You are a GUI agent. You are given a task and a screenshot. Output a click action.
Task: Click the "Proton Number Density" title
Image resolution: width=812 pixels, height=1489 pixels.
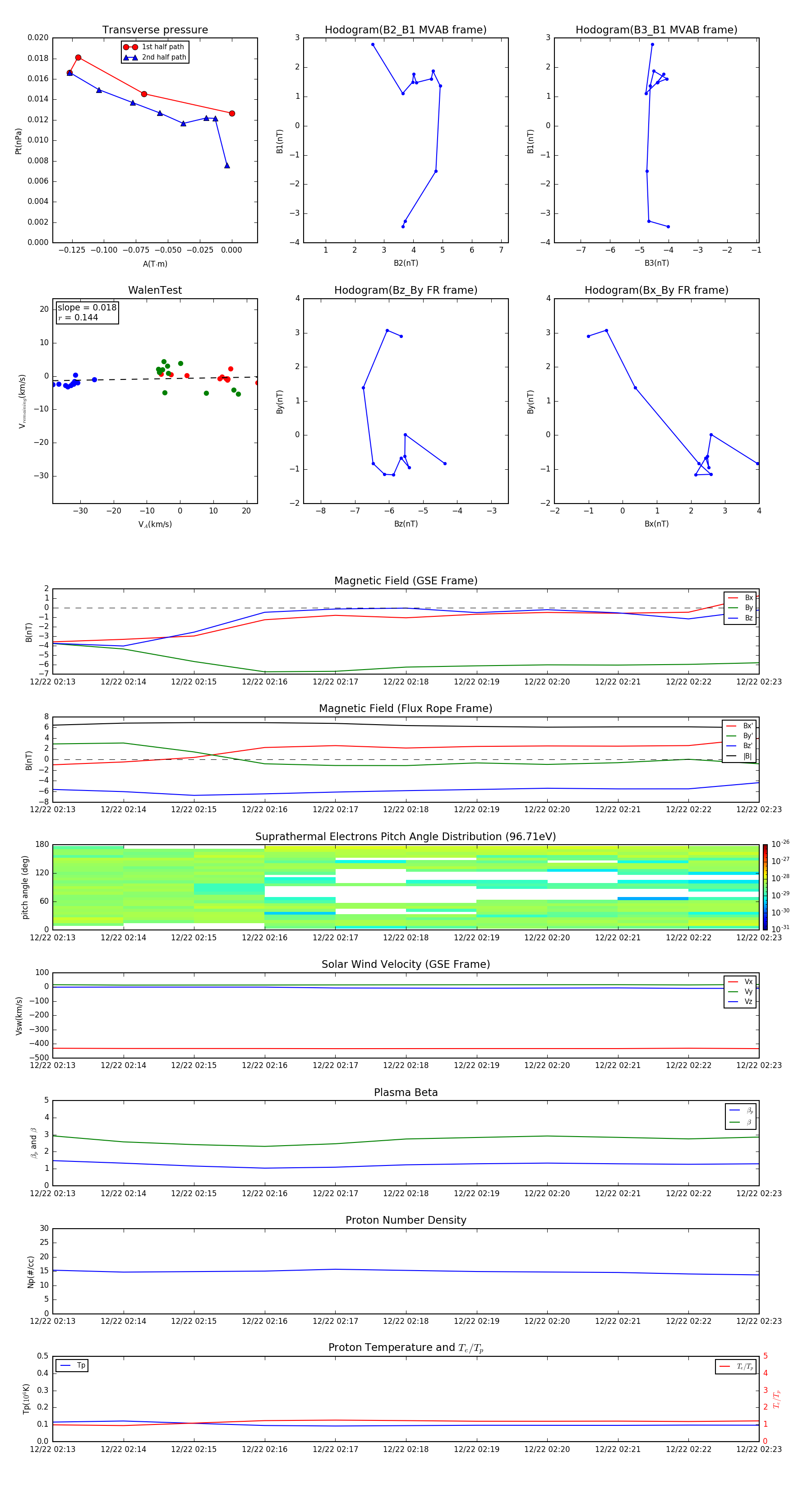[x=406, y=1220]
